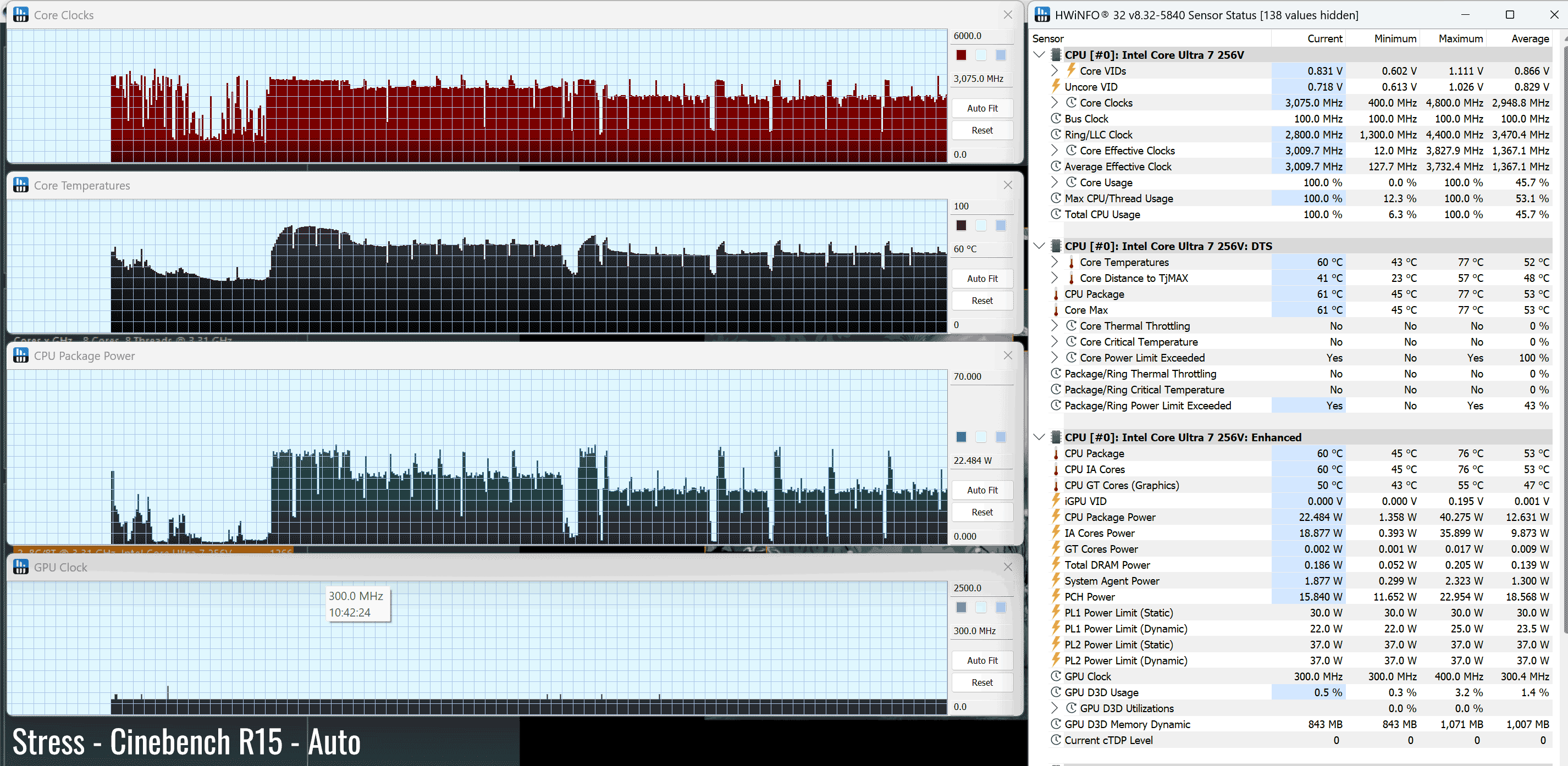Collapse the CPU Enhanced sensor section
Image resolution: width=1568 pixels, height=766 pixels.
coord(1039,437)
